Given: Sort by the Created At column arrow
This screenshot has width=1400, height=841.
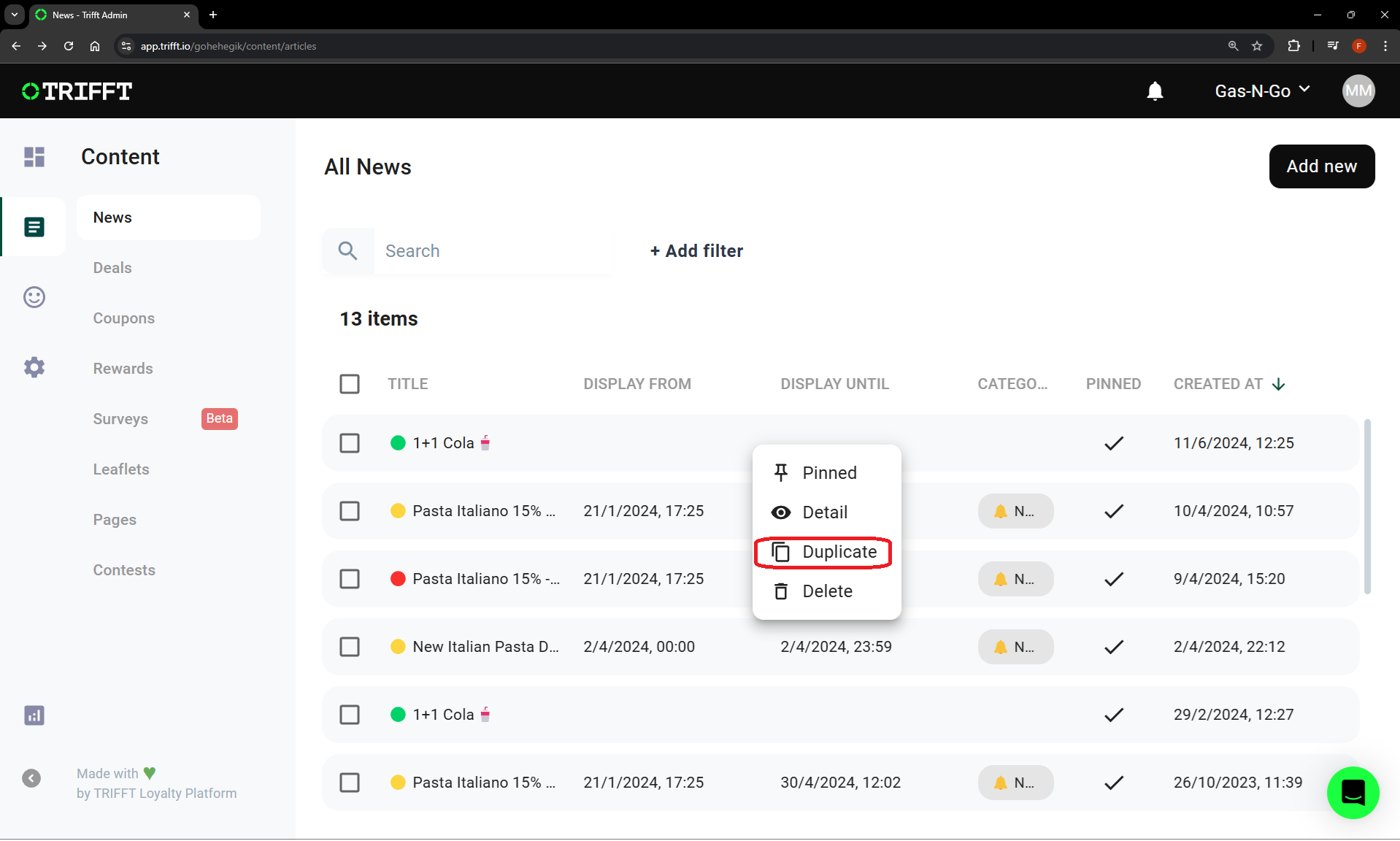Looking at the screenshot, I should [x=1279, y=385].
